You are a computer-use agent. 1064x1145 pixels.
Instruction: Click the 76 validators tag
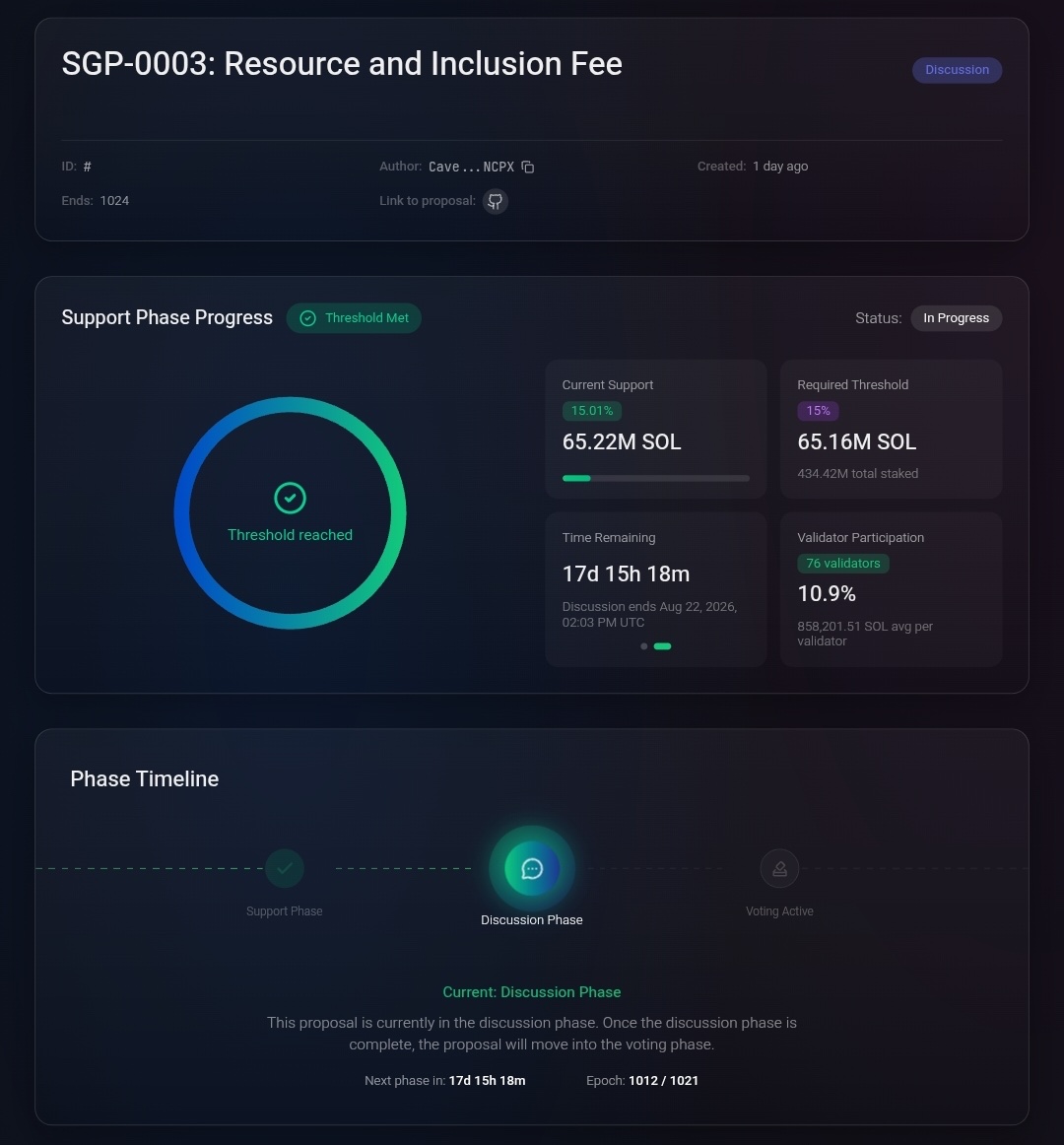[x=842, y=564]
